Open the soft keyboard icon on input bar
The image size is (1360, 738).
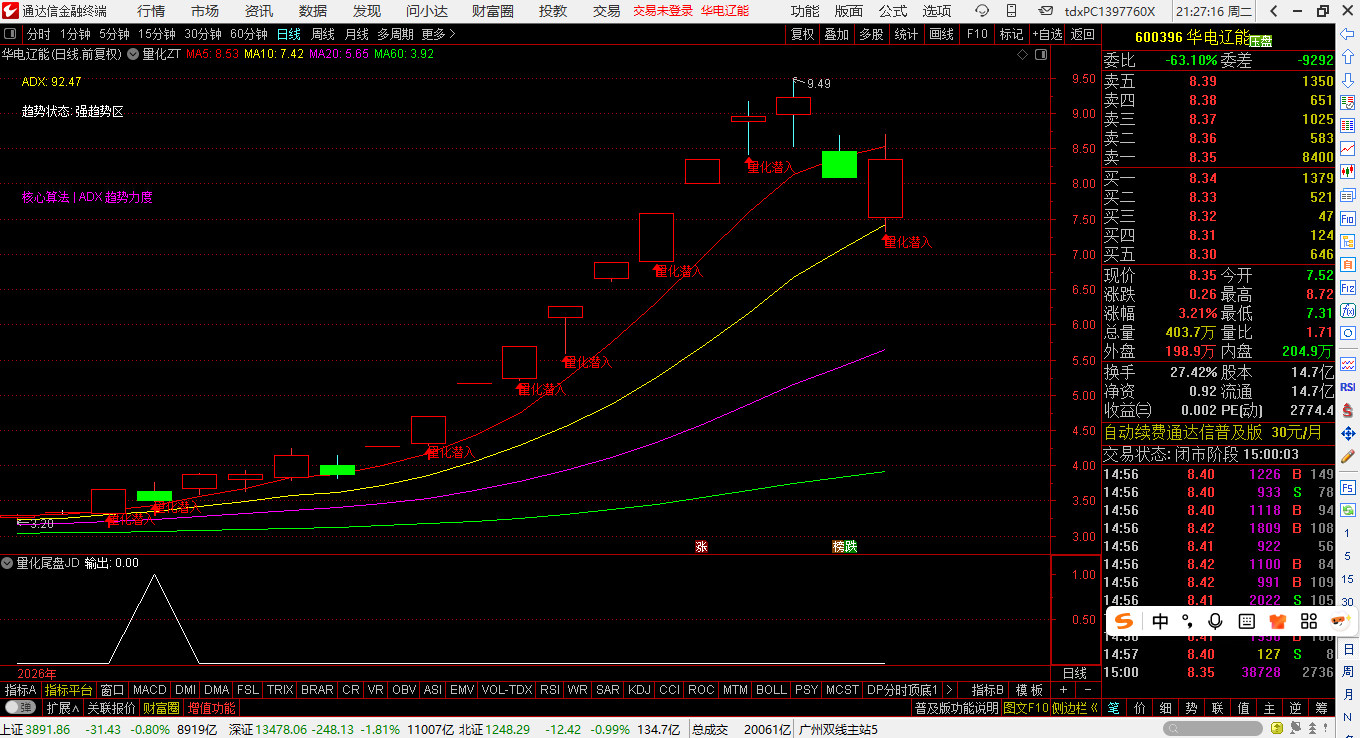(x=1246, y=621)
